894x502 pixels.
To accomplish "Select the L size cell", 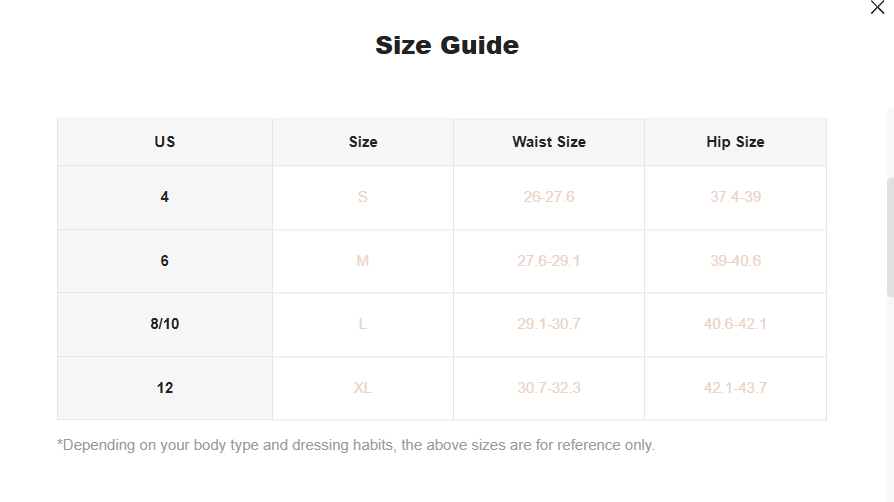I will click(363, 324).
